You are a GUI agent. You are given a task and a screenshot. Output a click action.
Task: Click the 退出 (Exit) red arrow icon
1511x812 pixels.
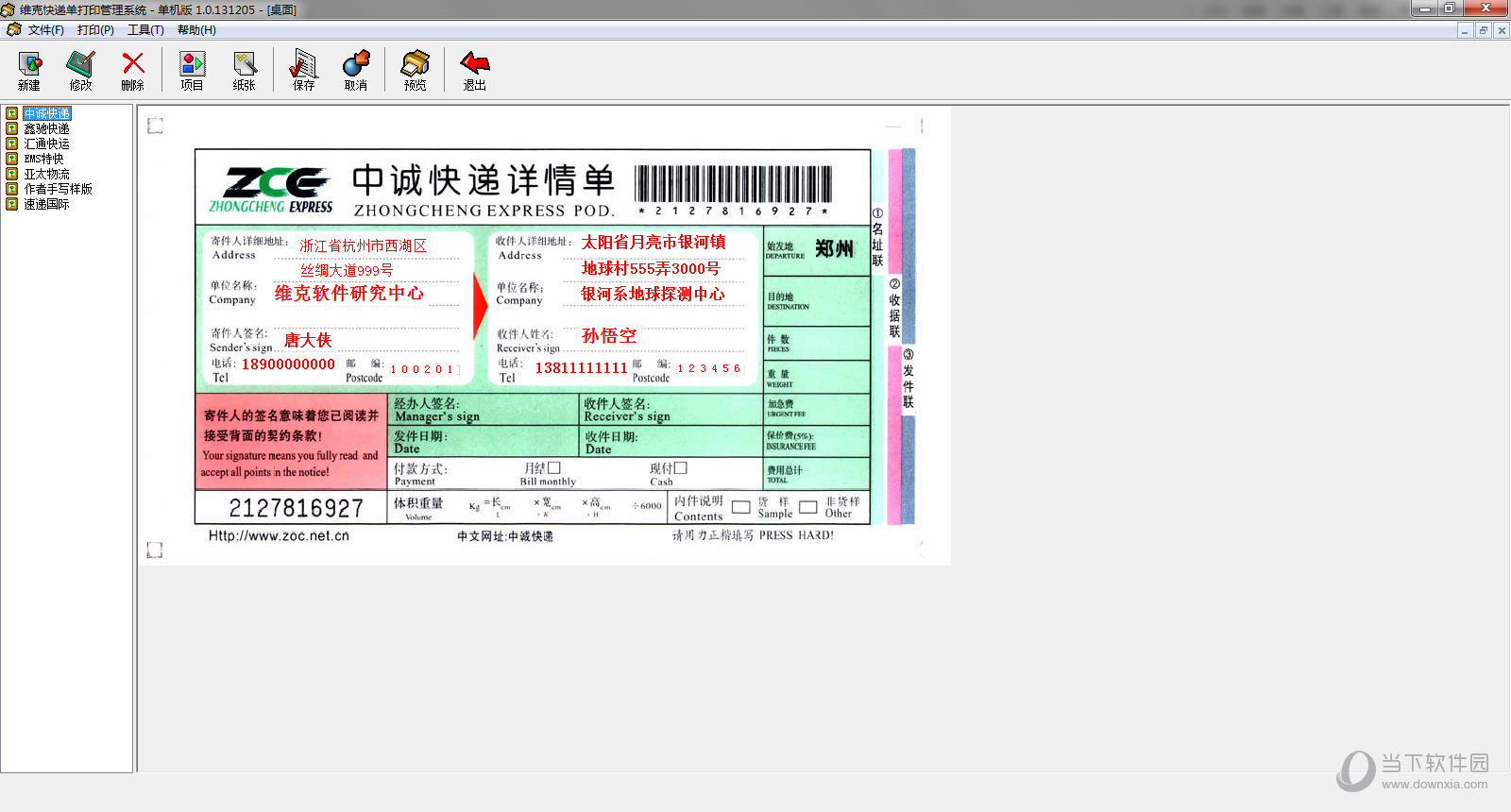click(x=475, y=70)
